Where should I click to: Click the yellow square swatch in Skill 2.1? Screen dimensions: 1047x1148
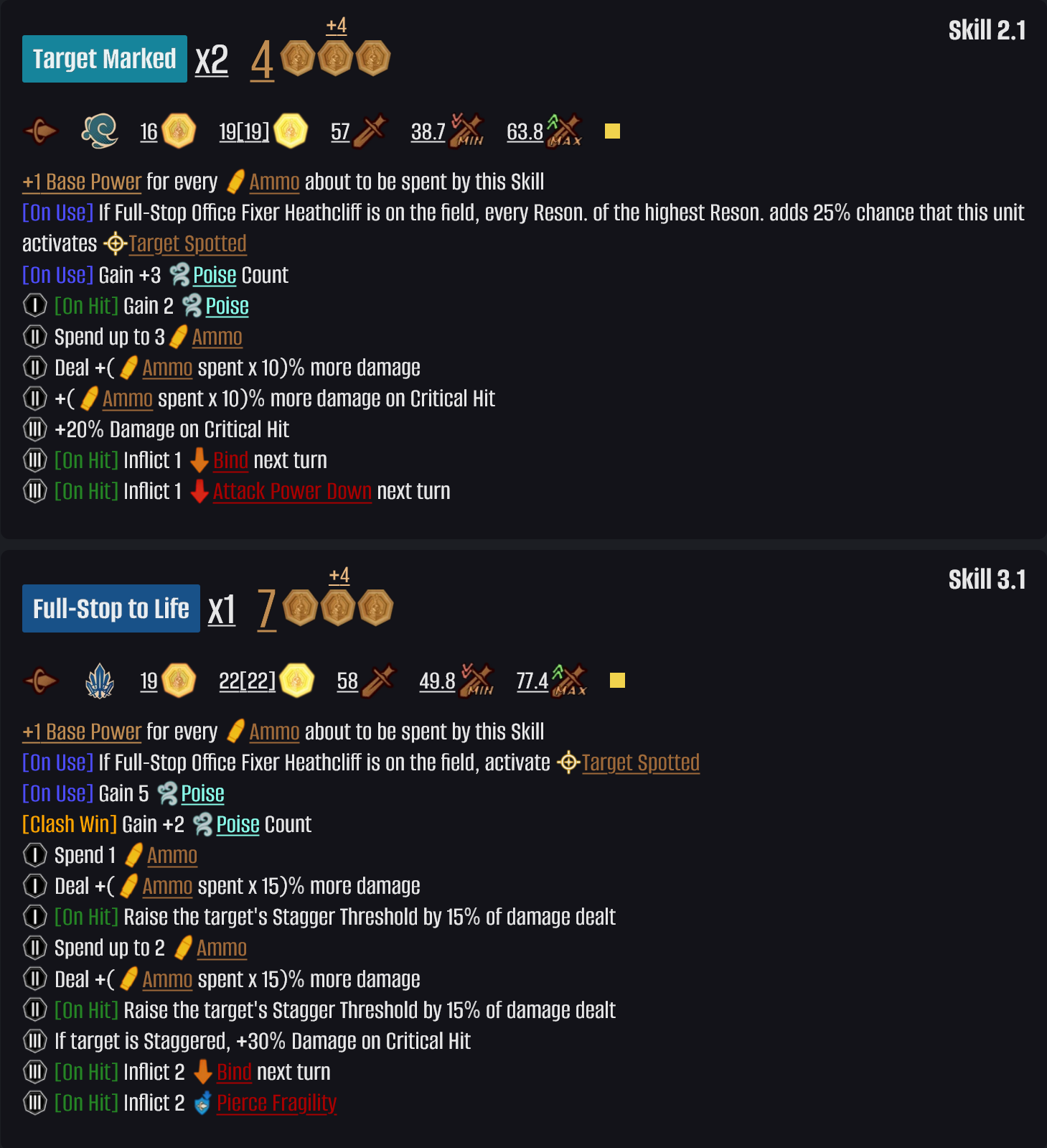click(612, 131)
